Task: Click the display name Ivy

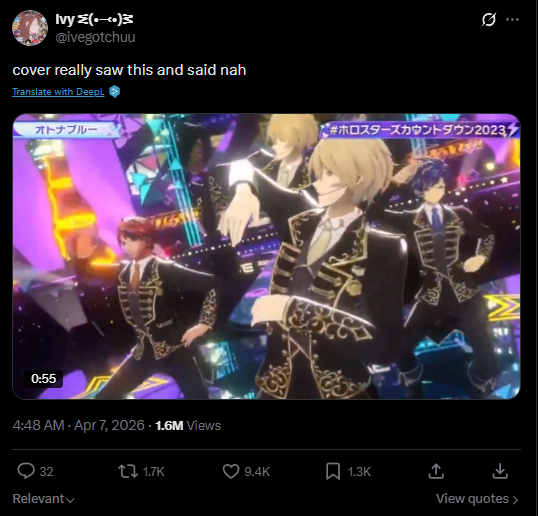Action: pyautogui.click(x=65, y=20)
